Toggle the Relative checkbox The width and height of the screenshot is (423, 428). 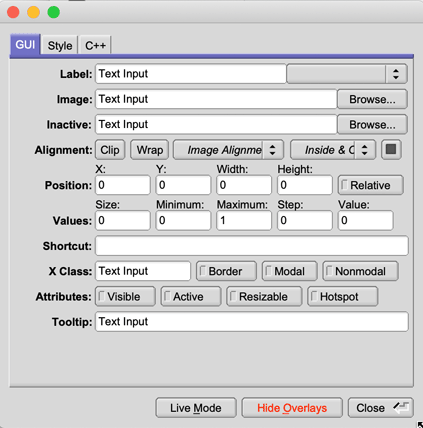(x=371, y=185)
